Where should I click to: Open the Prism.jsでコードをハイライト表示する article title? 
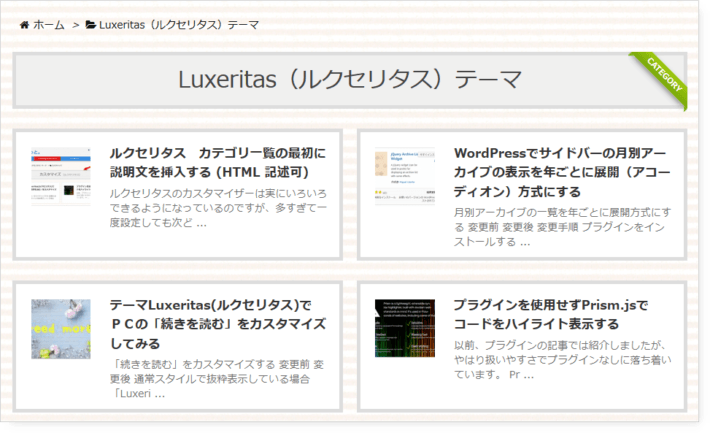click(550, 314)
